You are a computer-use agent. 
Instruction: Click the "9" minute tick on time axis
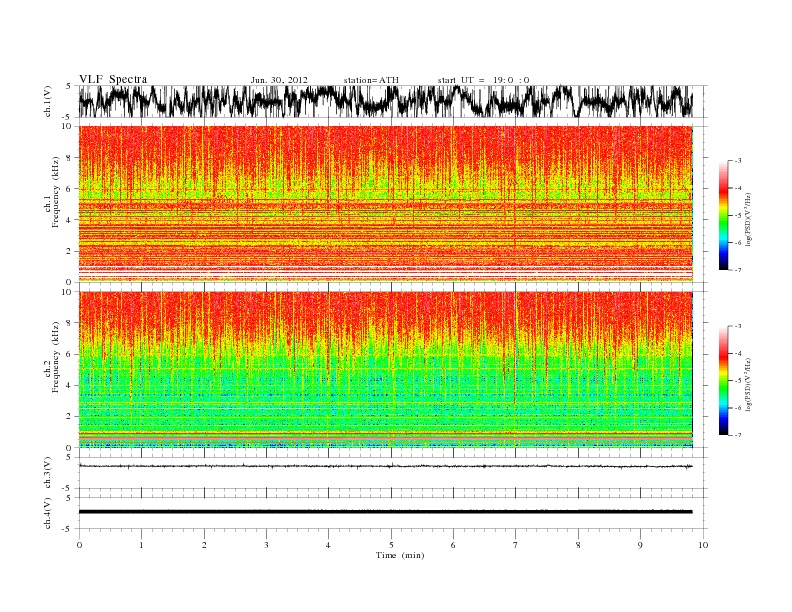[640, 545]
